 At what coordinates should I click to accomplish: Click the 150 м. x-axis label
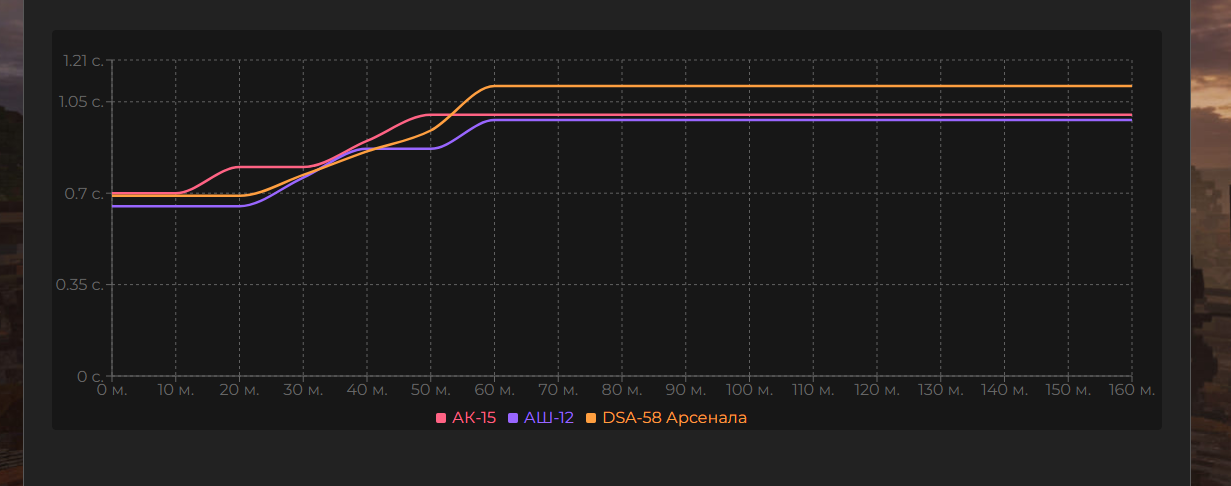pos(1068,389)
